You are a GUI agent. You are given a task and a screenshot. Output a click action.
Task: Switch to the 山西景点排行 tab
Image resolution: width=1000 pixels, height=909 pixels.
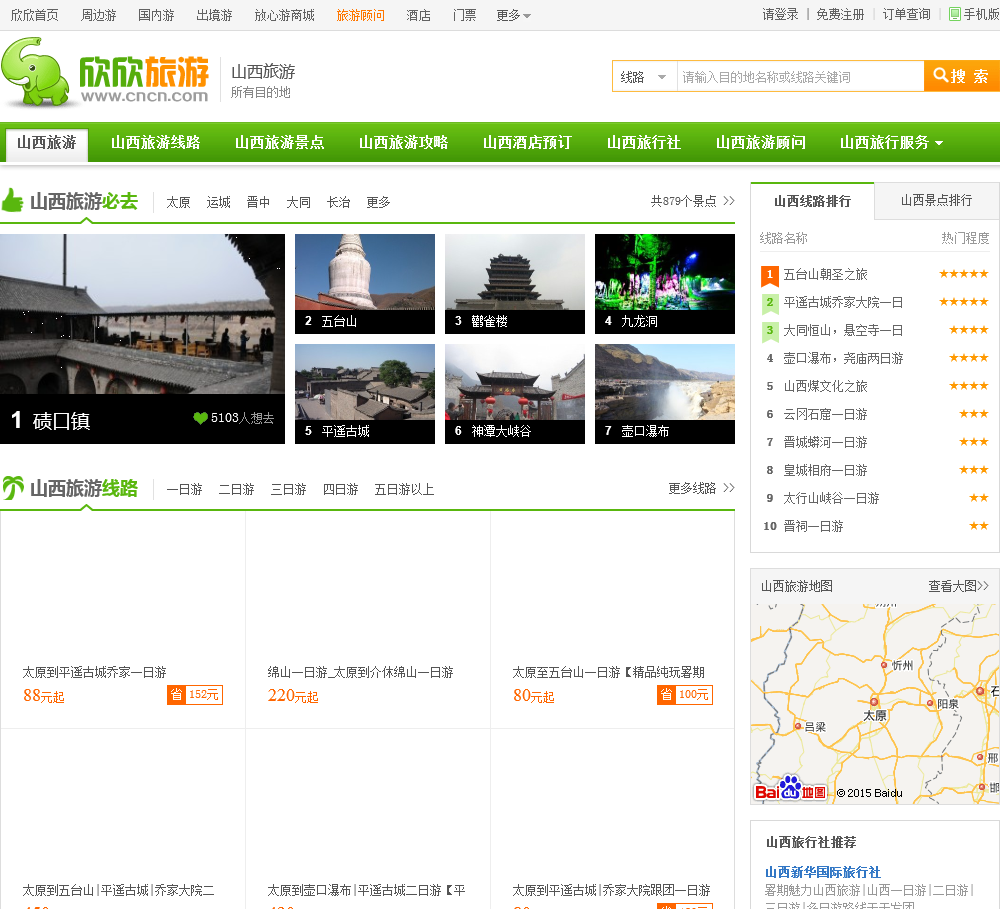[x=936, y=200]
